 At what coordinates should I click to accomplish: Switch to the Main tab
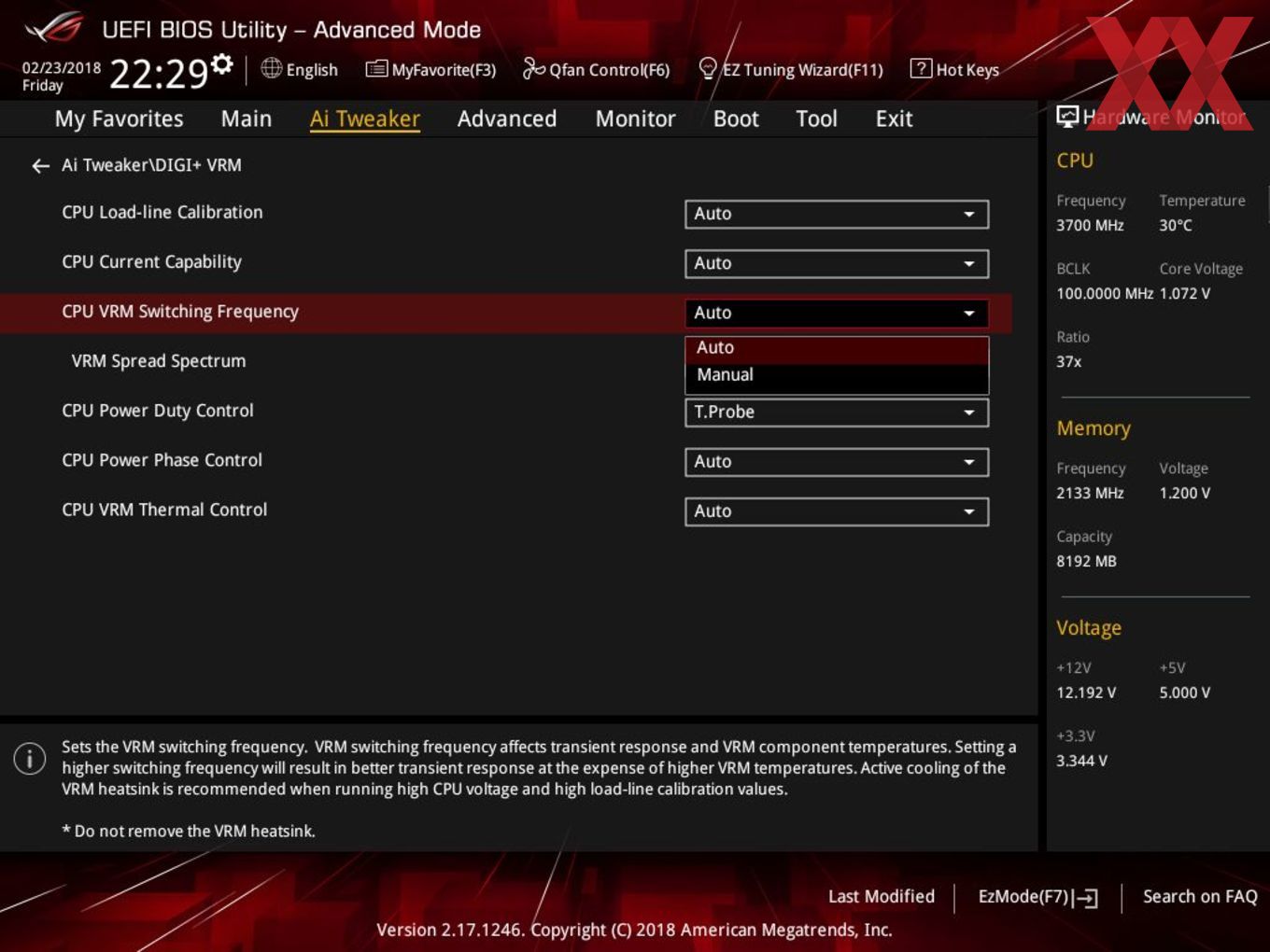(x=247, y=119)
